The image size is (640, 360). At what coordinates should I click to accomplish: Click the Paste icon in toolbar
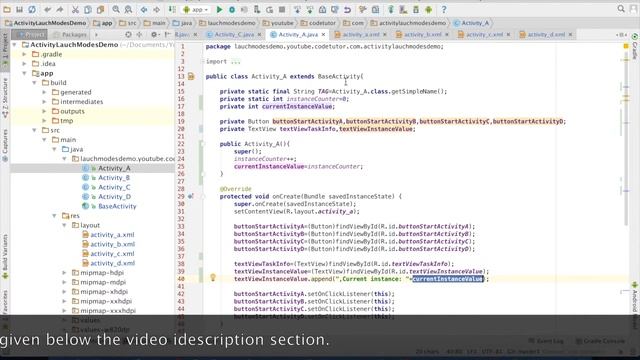tap(100, 9)
